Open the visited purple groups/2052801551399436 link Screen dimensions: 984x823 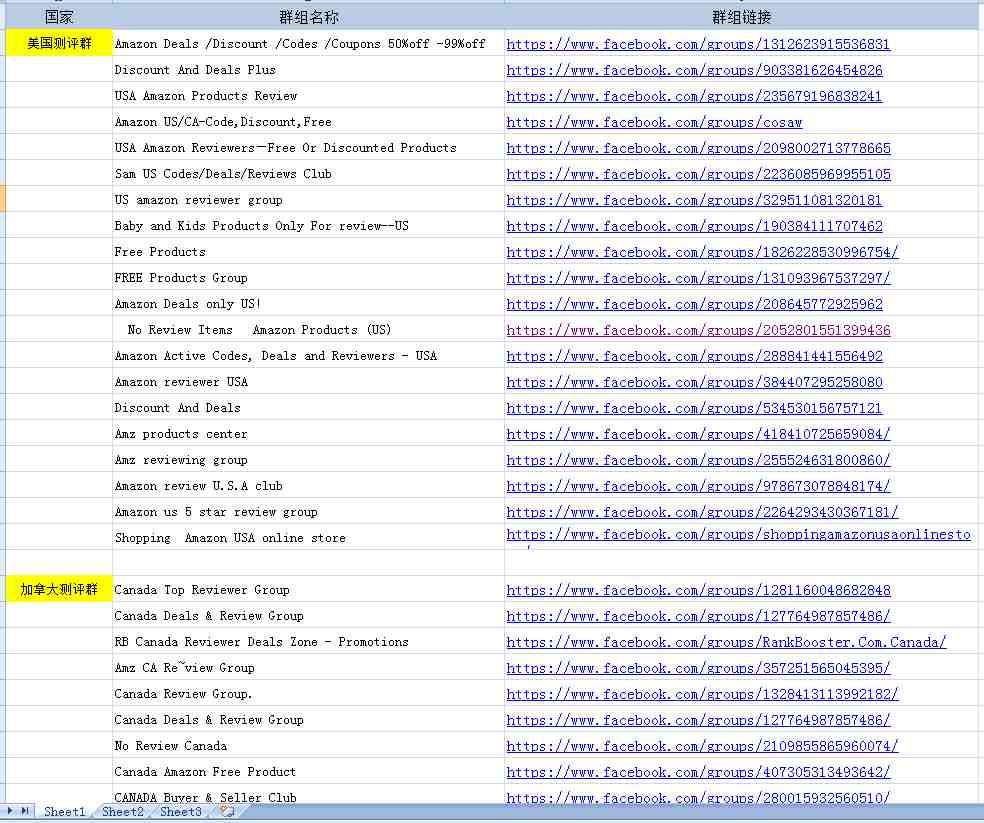tap(698, 330)
